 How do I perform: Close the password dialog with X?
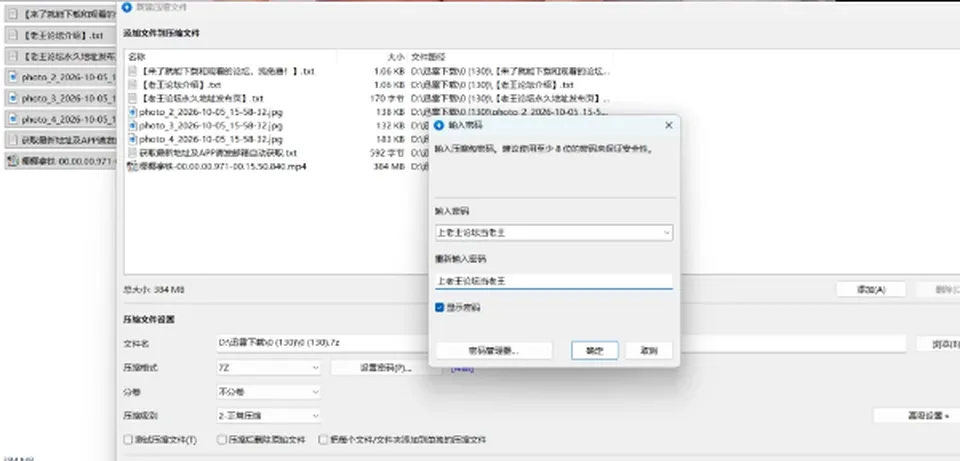[x=669, y=125]
